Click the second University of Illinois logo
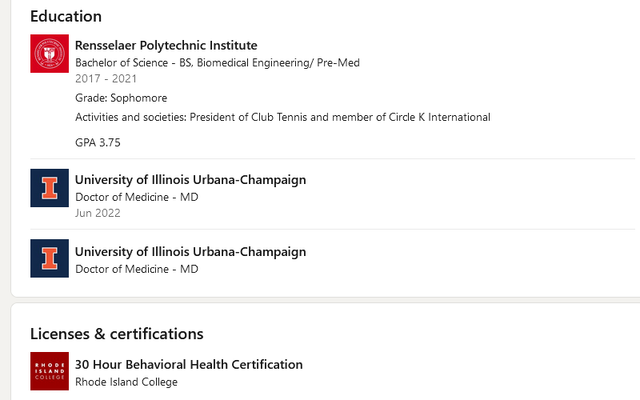 (x=49, y=258)
